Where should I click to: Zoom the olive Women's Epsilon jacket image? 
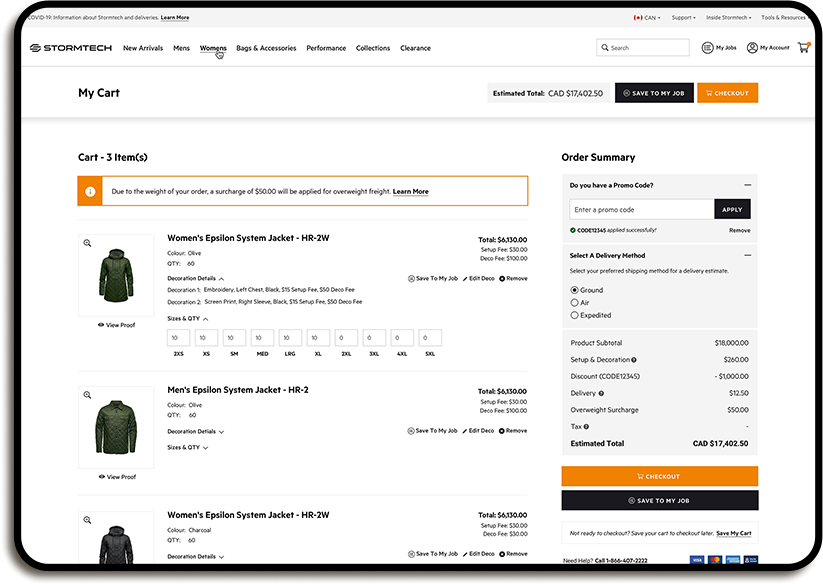[x=87, y=243]
